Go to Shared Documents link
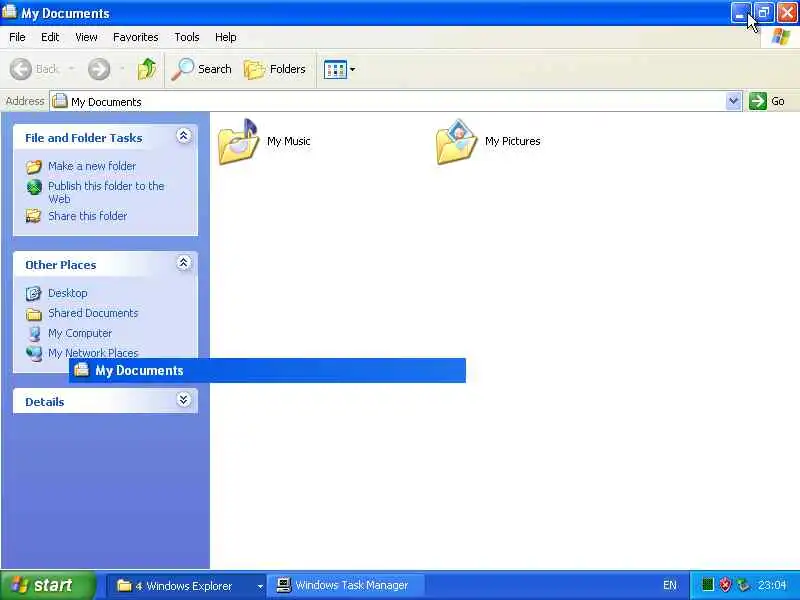 [x=93, y=313]
